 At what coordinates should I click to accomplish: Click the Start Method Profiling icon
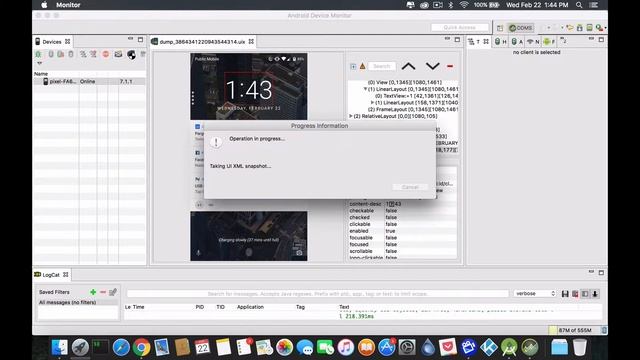(93, 54)
